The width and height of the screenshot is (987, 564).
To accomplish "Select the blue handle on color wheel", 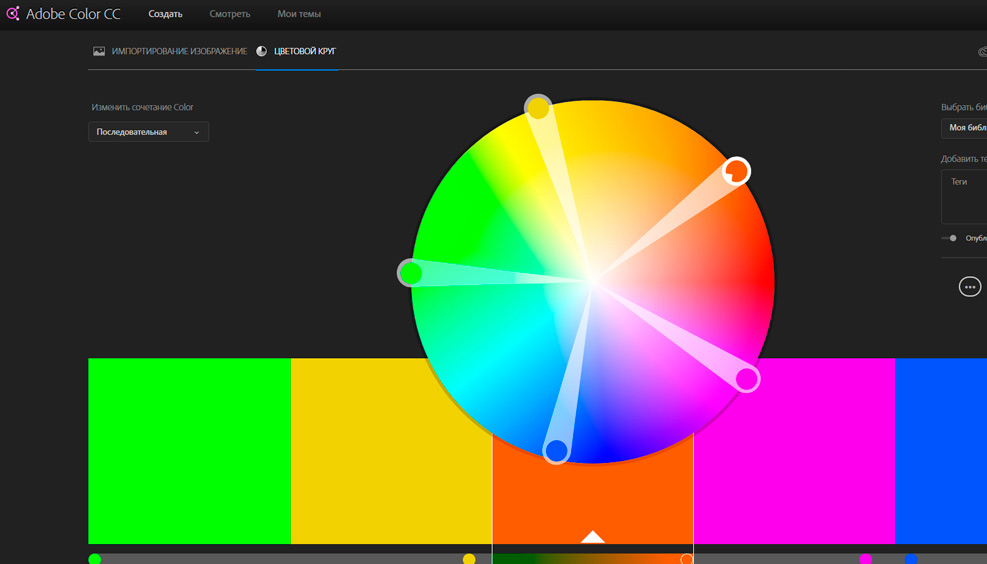I will [x=556, y=451].
